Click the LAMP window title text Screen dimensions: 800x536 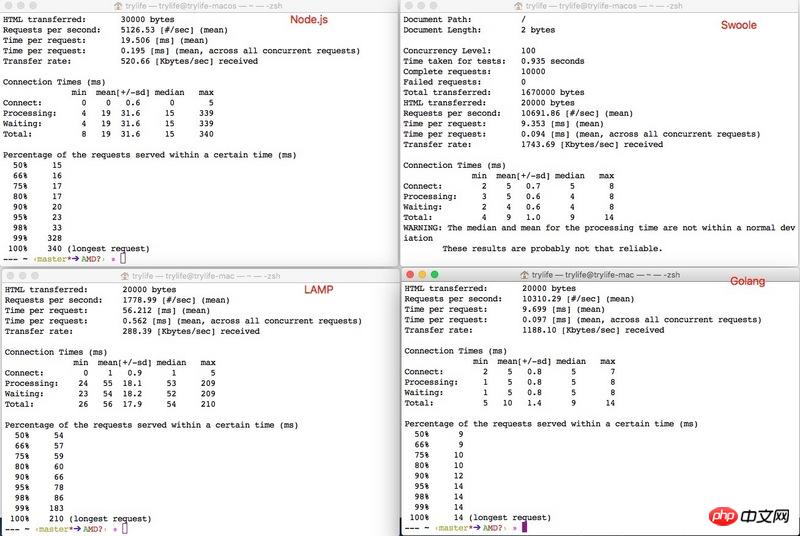coord(206,276)
